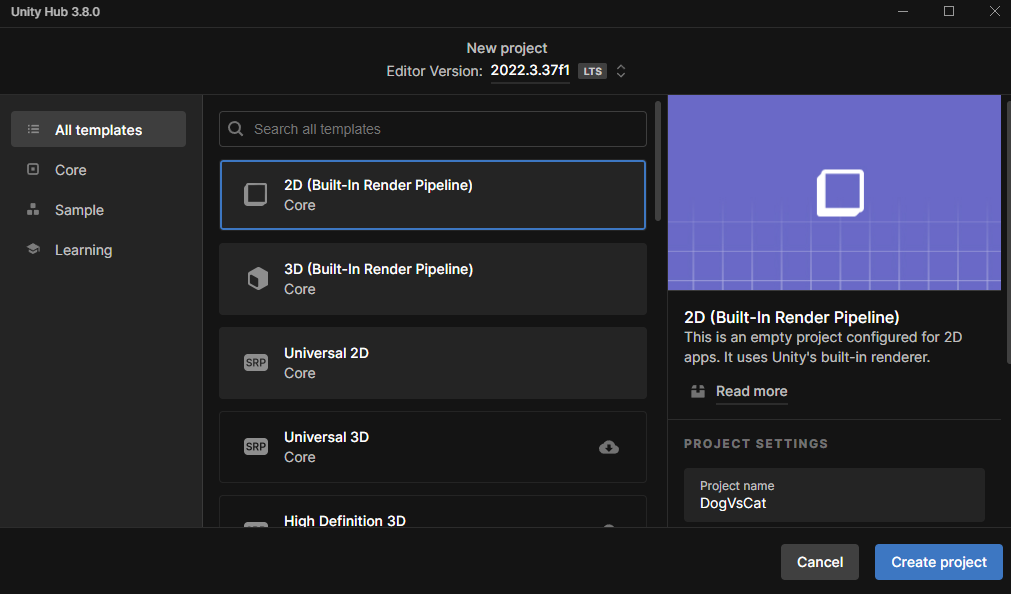Click the New project heading
1011x594 pixels.
click(507, 48)
